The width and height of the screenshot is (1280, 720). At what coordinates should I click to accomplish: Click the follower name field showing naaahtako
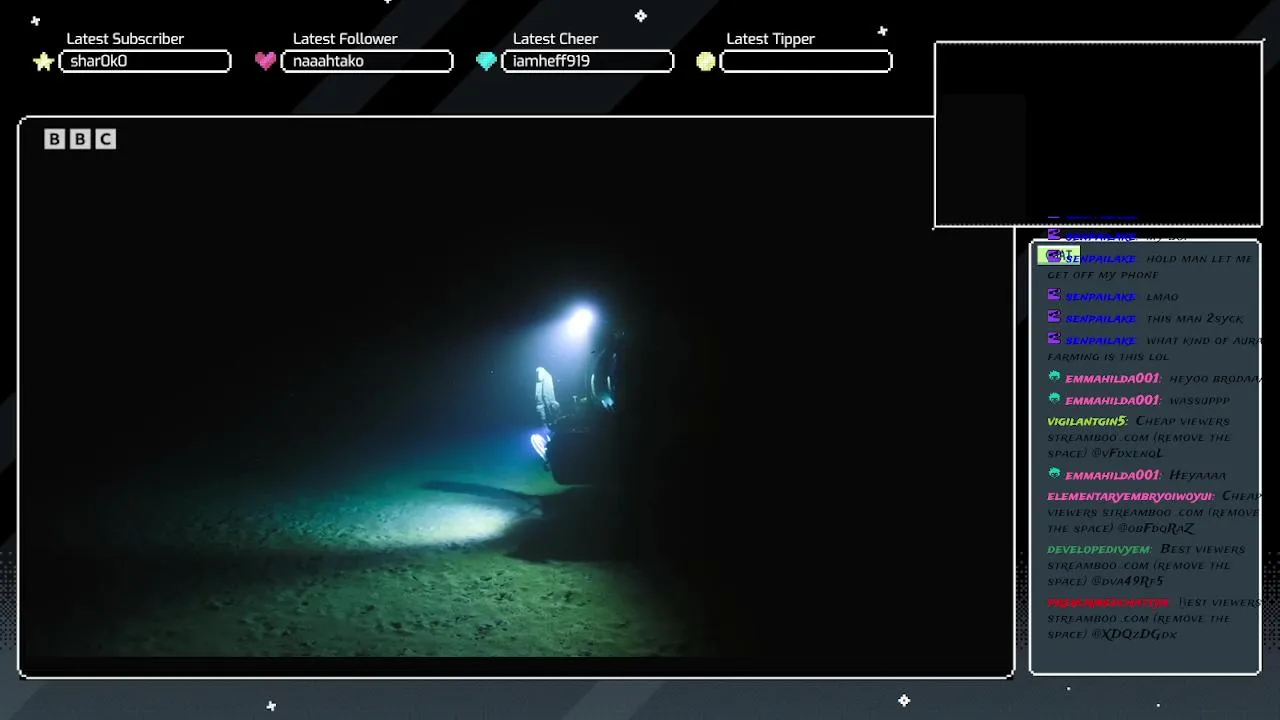(x=367, y=61)
